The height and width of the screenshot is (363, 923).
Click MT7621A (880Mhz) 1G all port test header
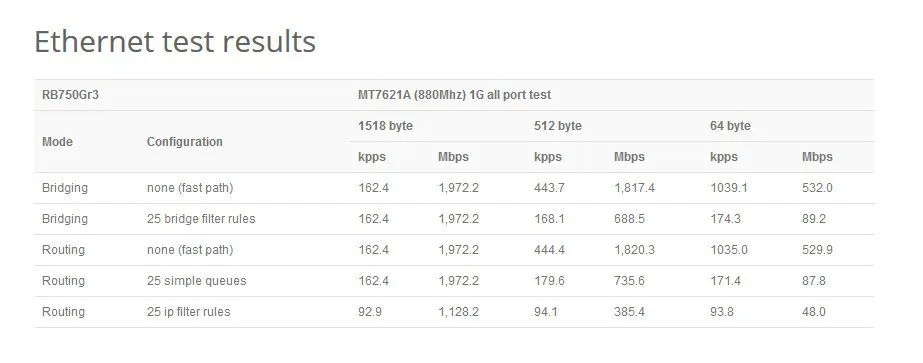pos(454,95)
